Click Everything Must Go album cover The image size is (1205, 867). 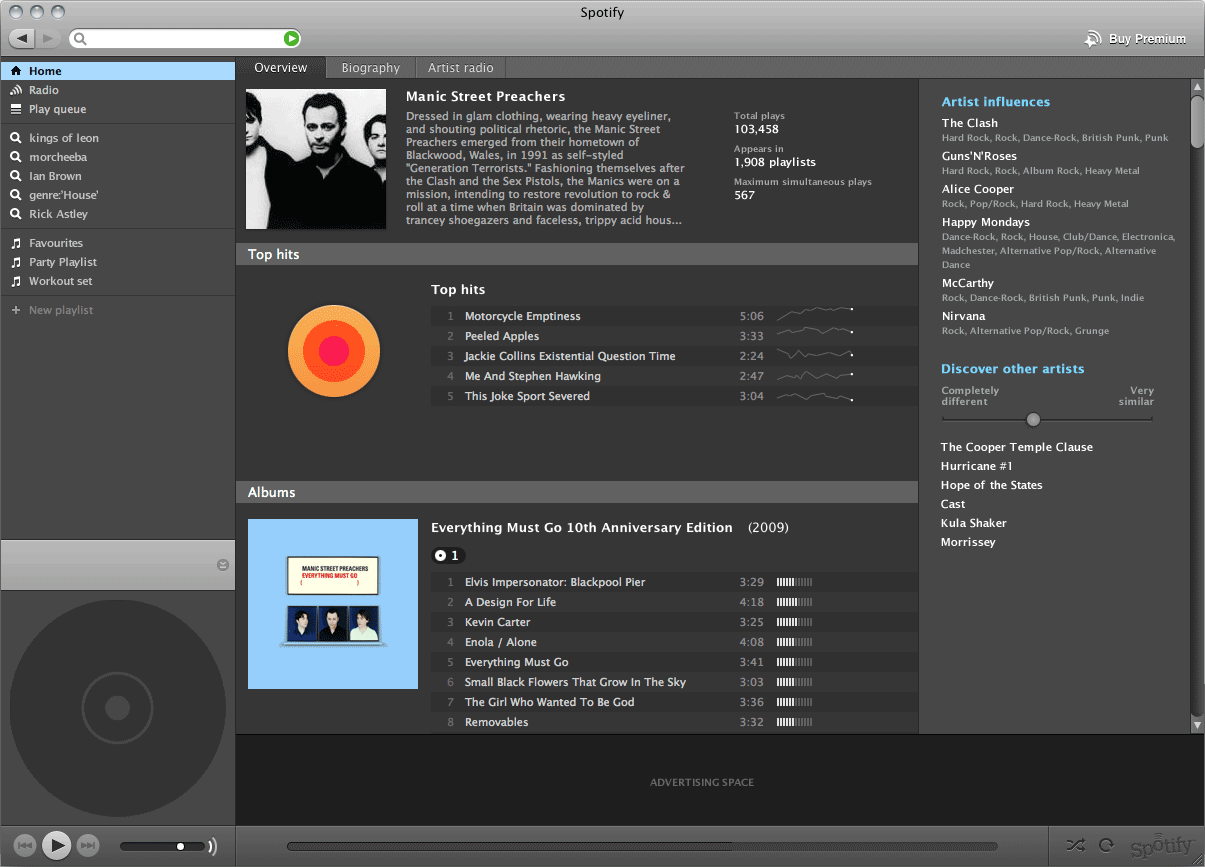tap(333, 604)
